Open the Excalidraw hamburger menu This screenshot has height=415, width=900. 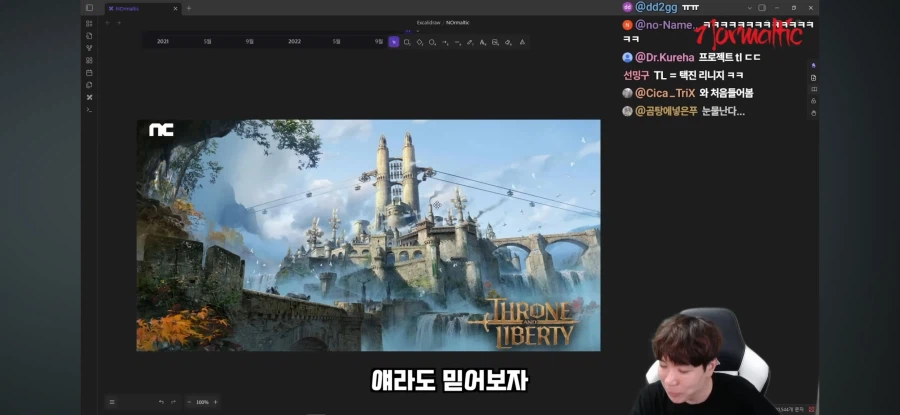(112, 402)
